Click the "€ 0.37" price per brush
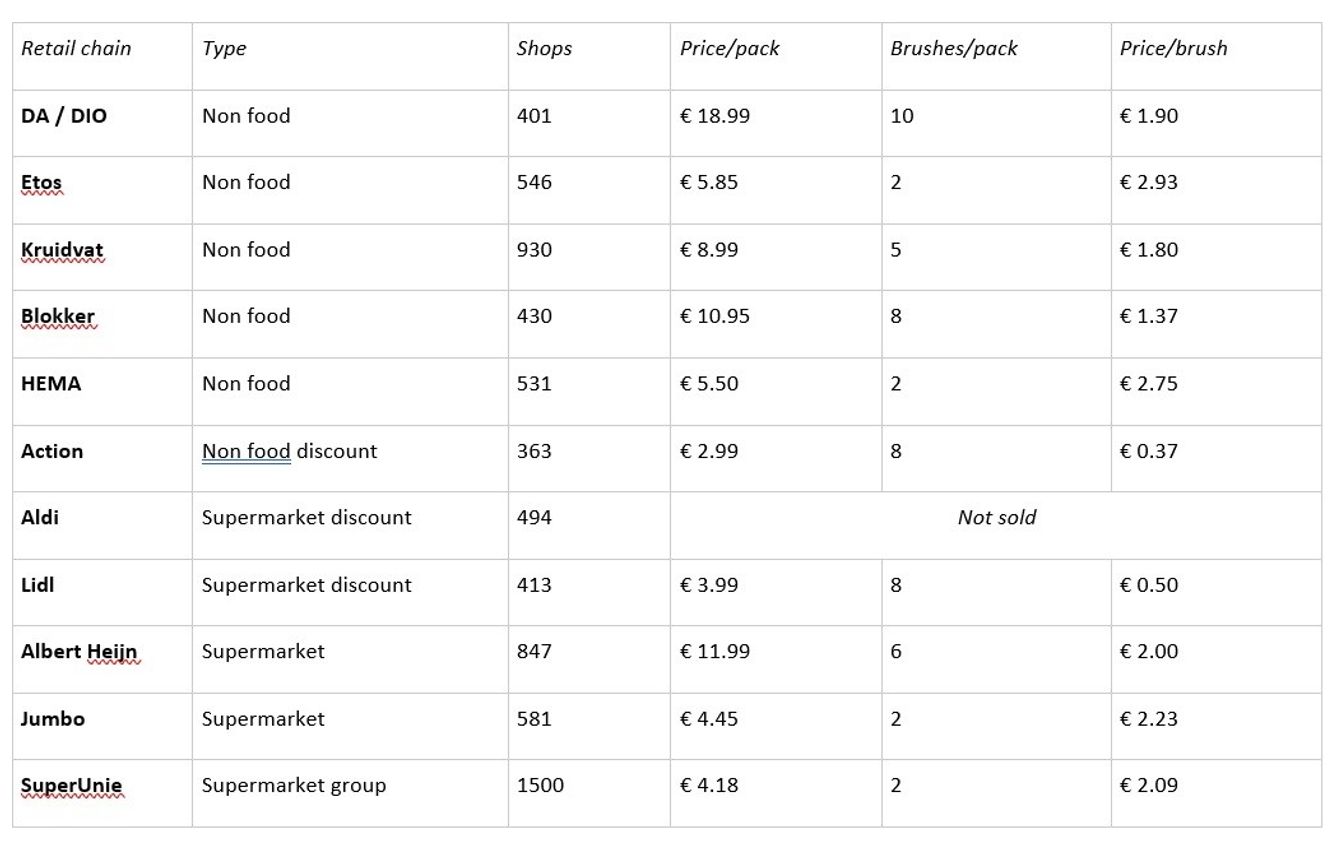This screenshot has width=1332, height=846. pos(1149,451)
